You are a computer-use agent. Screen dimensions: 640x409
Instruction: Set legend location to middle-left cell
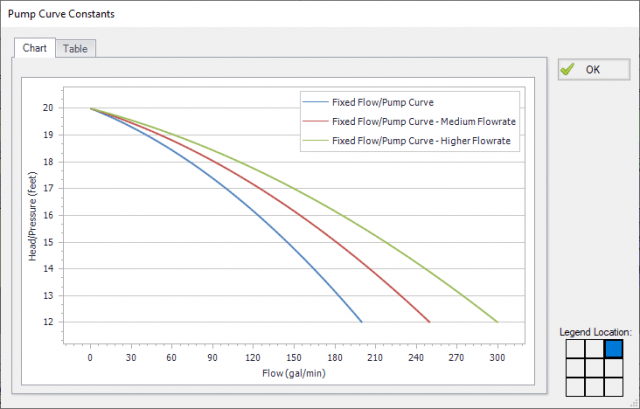coord(576,368)
